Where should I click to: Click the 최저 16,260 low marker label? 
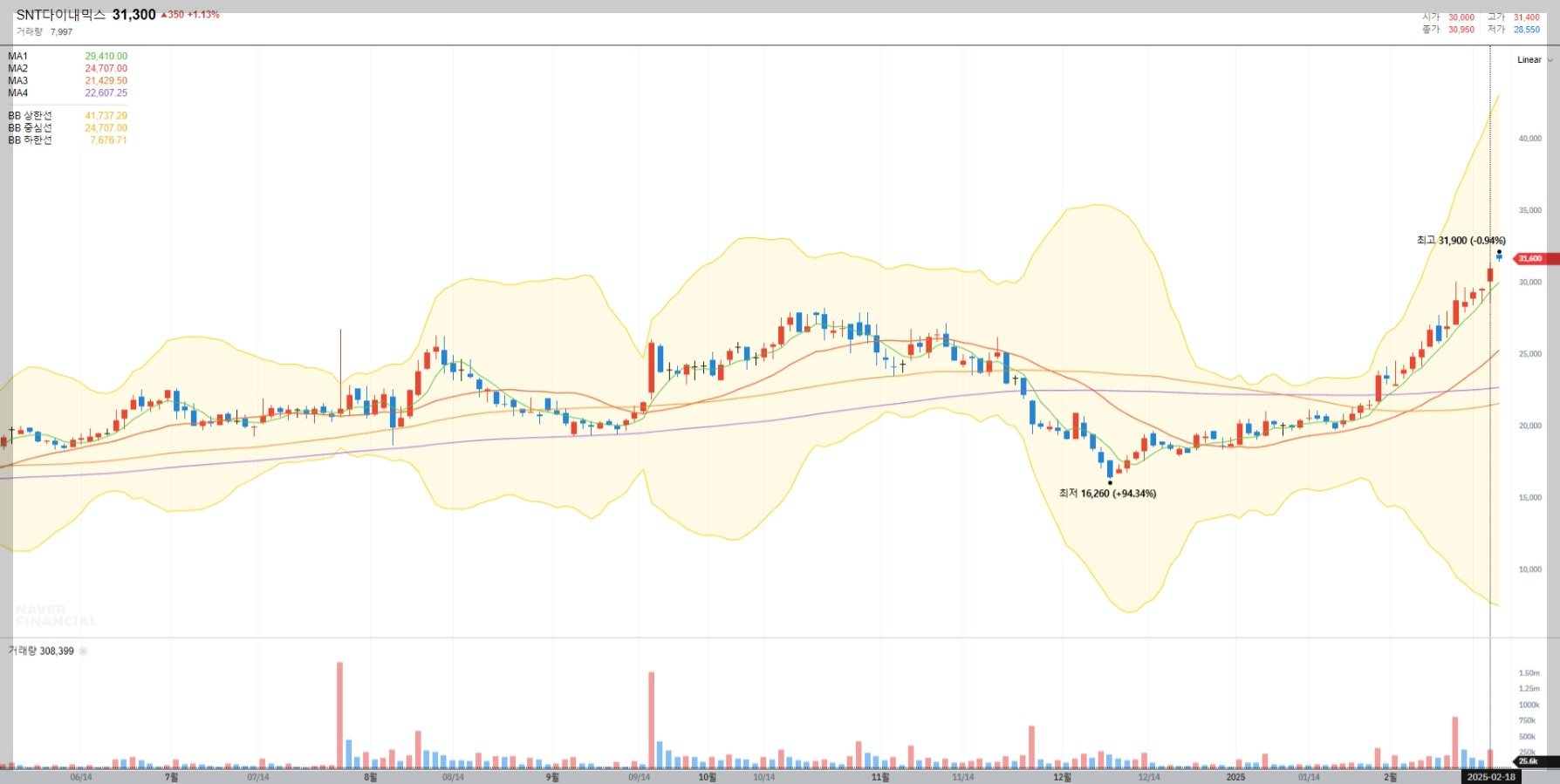(x=1107, y=494)
